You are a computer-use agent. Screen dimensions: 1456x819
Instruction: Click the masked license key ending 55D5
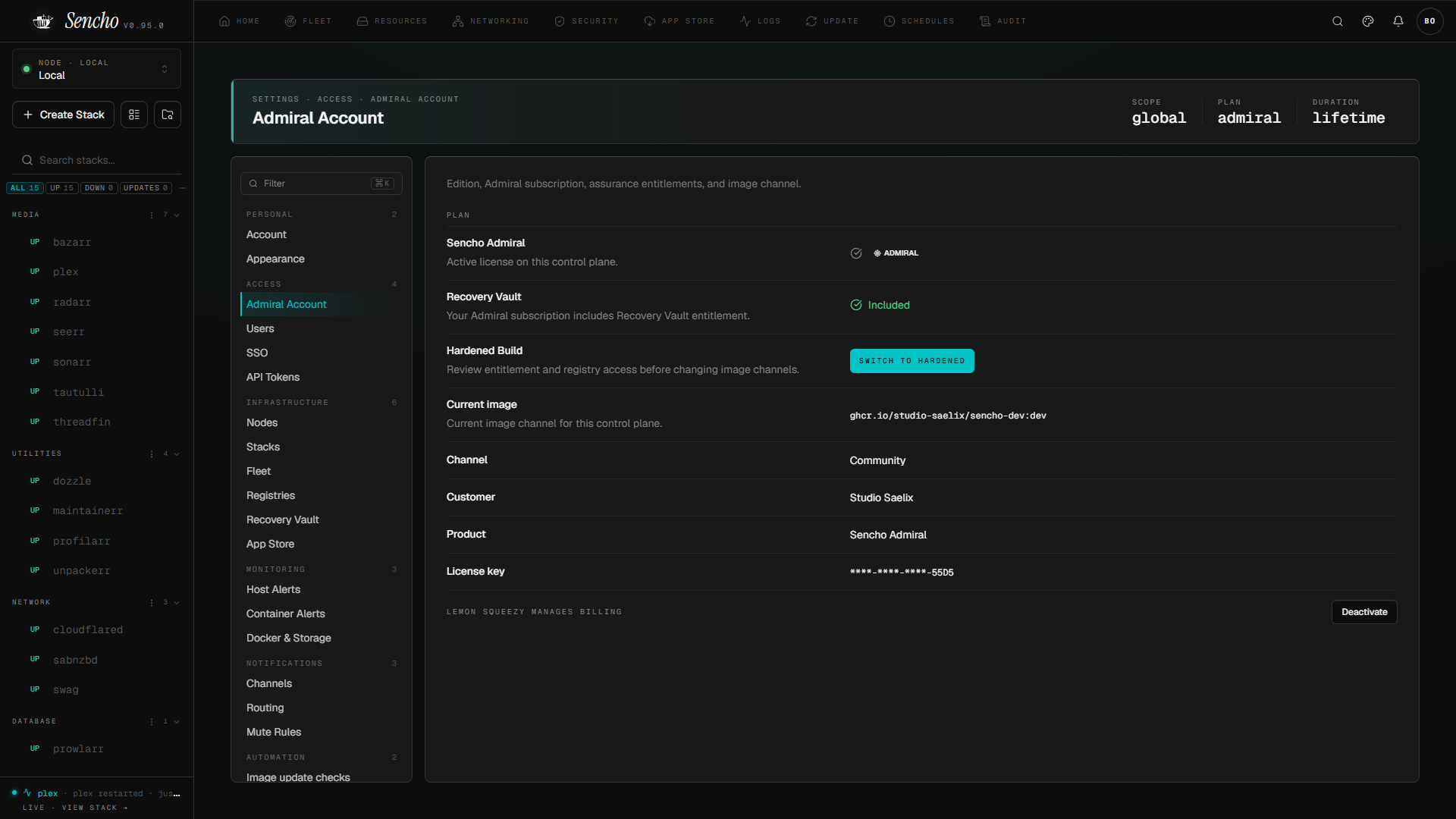[x=902, y=573]
